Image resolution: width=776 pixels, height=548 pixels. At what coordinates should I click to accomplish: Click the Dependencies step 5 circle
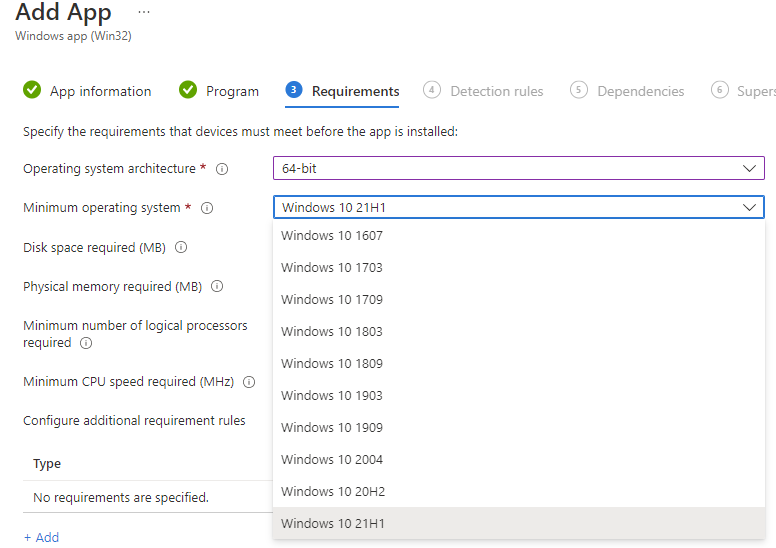[x=579, y=90]
